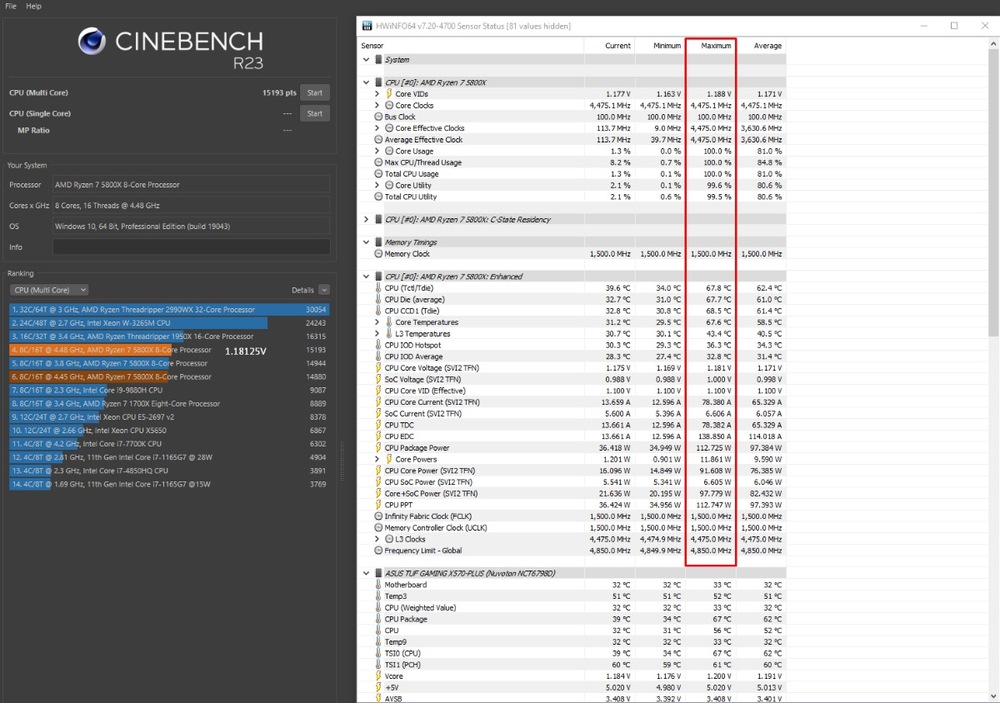Click the thermometer icon beside Motherboard temperature
The image size is (1000, 703).
point(378,584)
